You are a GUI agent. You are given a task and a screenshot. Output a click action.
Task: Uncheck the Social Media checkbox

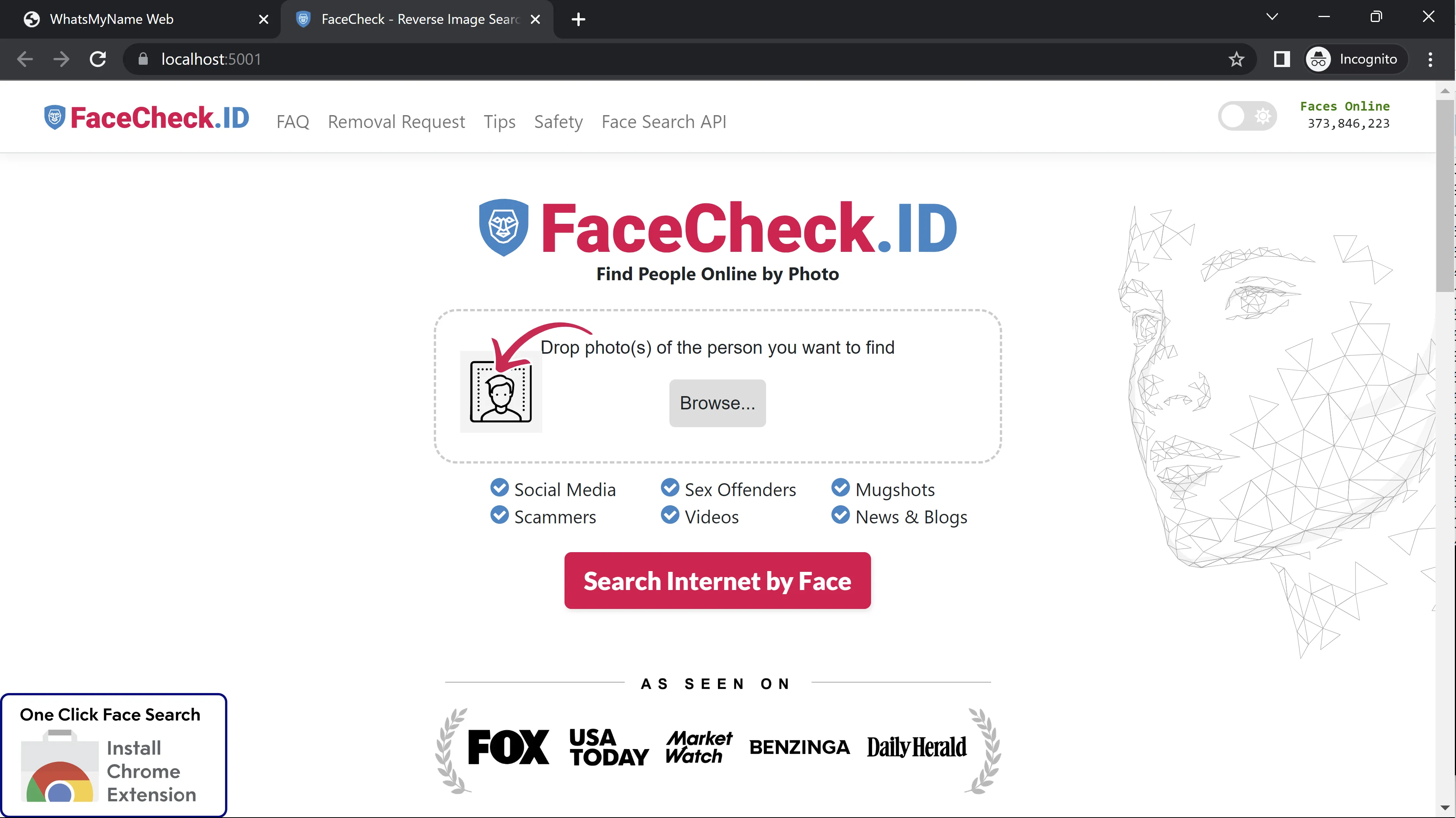[x=499, y=487]
